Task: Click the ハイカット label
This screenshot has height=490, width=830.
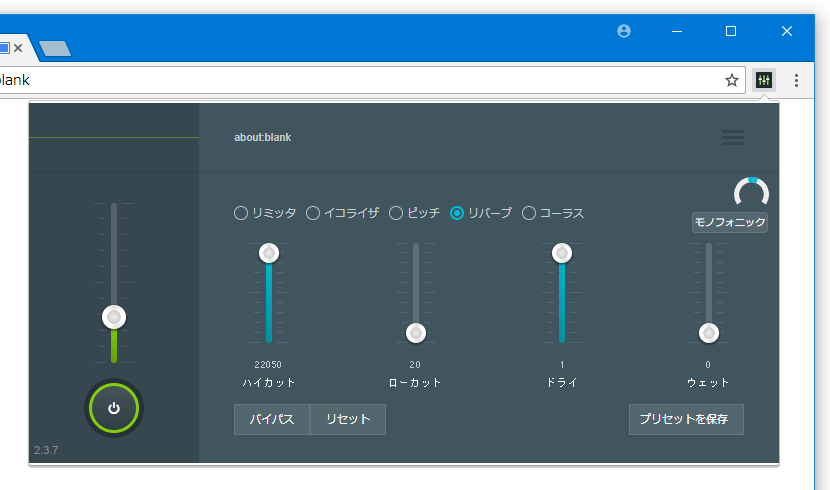Action: [269, 383]
